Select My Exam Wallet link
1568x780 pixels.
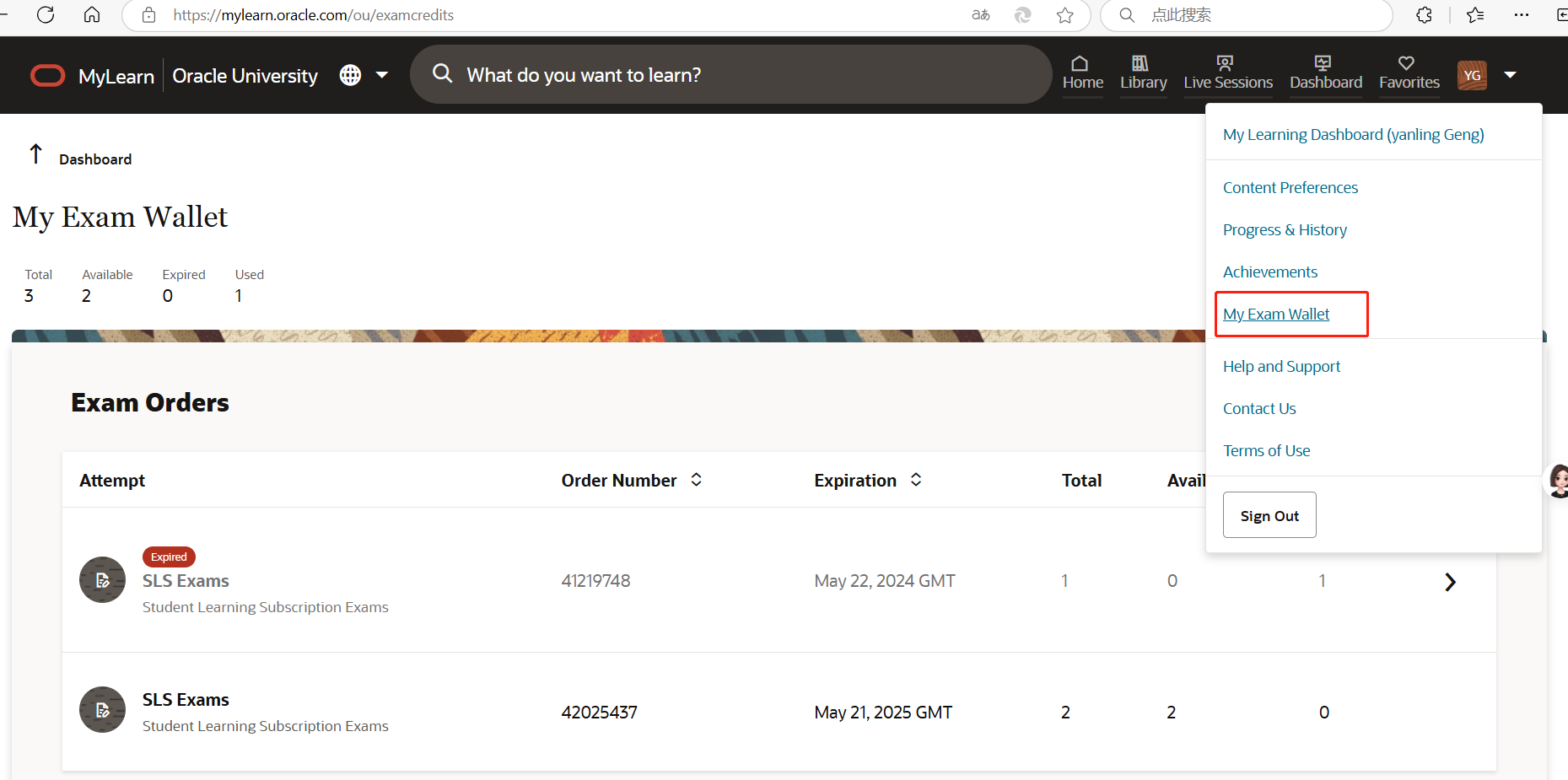click(x=1276, y=314)
